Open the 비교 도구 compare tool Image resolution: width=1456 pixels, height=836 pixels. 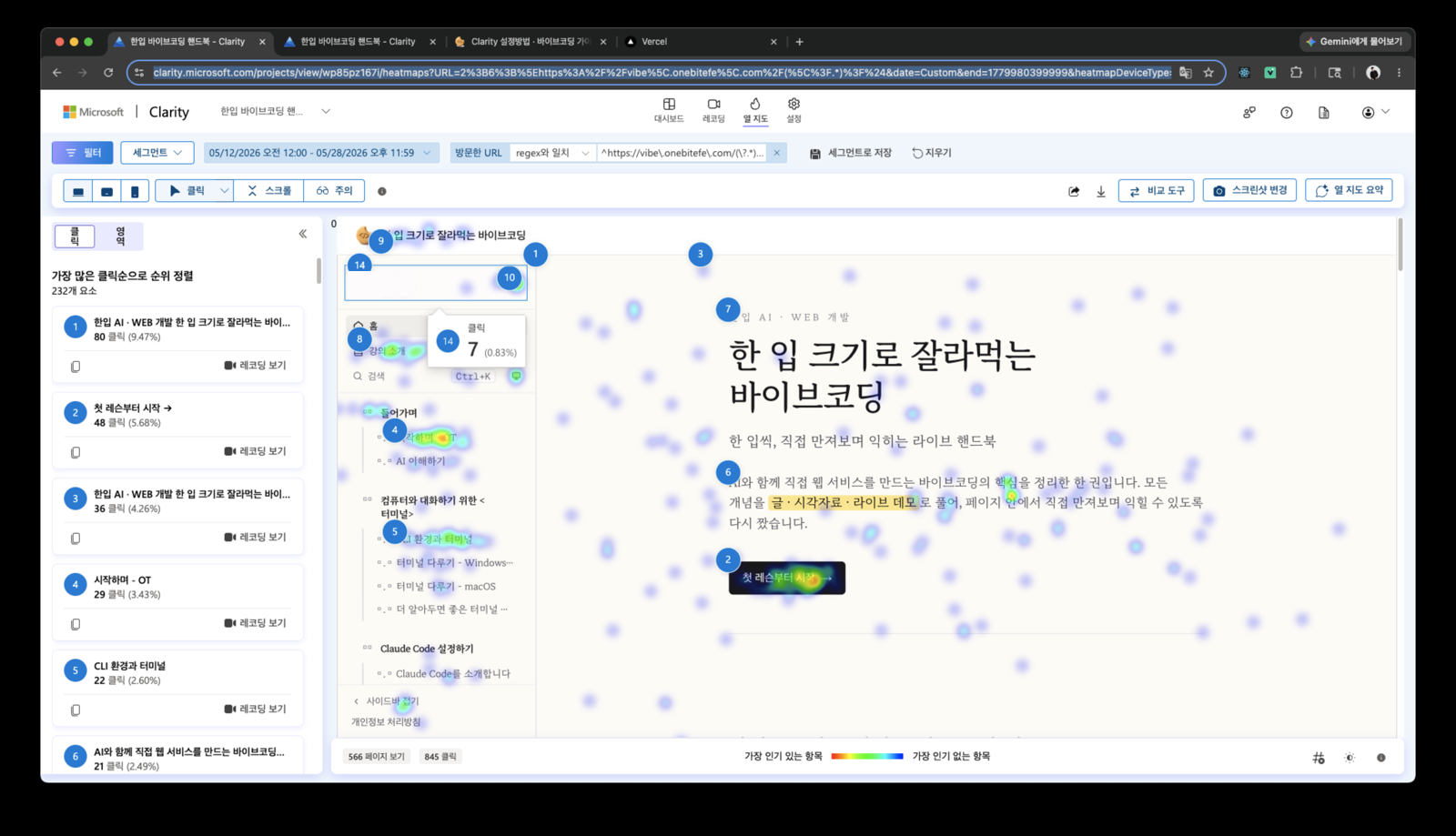coord(1157,190)
